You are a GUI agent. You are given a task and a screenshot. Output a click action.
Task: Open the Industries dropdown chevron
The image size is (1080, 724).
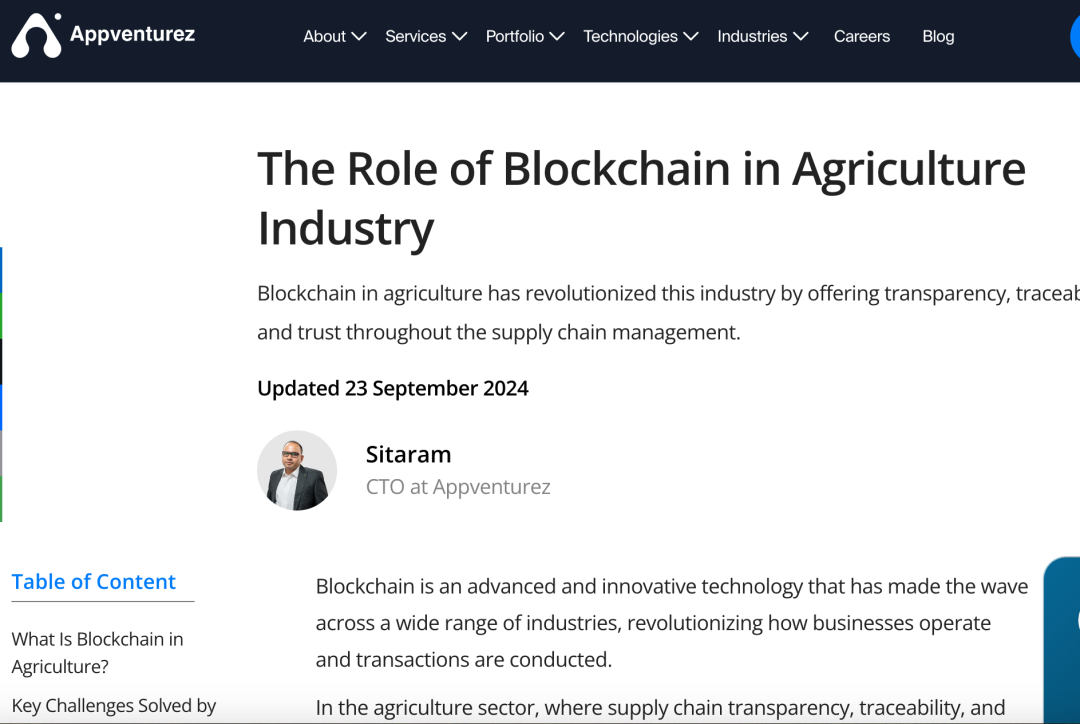pyautogui.click(x=800, y=37)
